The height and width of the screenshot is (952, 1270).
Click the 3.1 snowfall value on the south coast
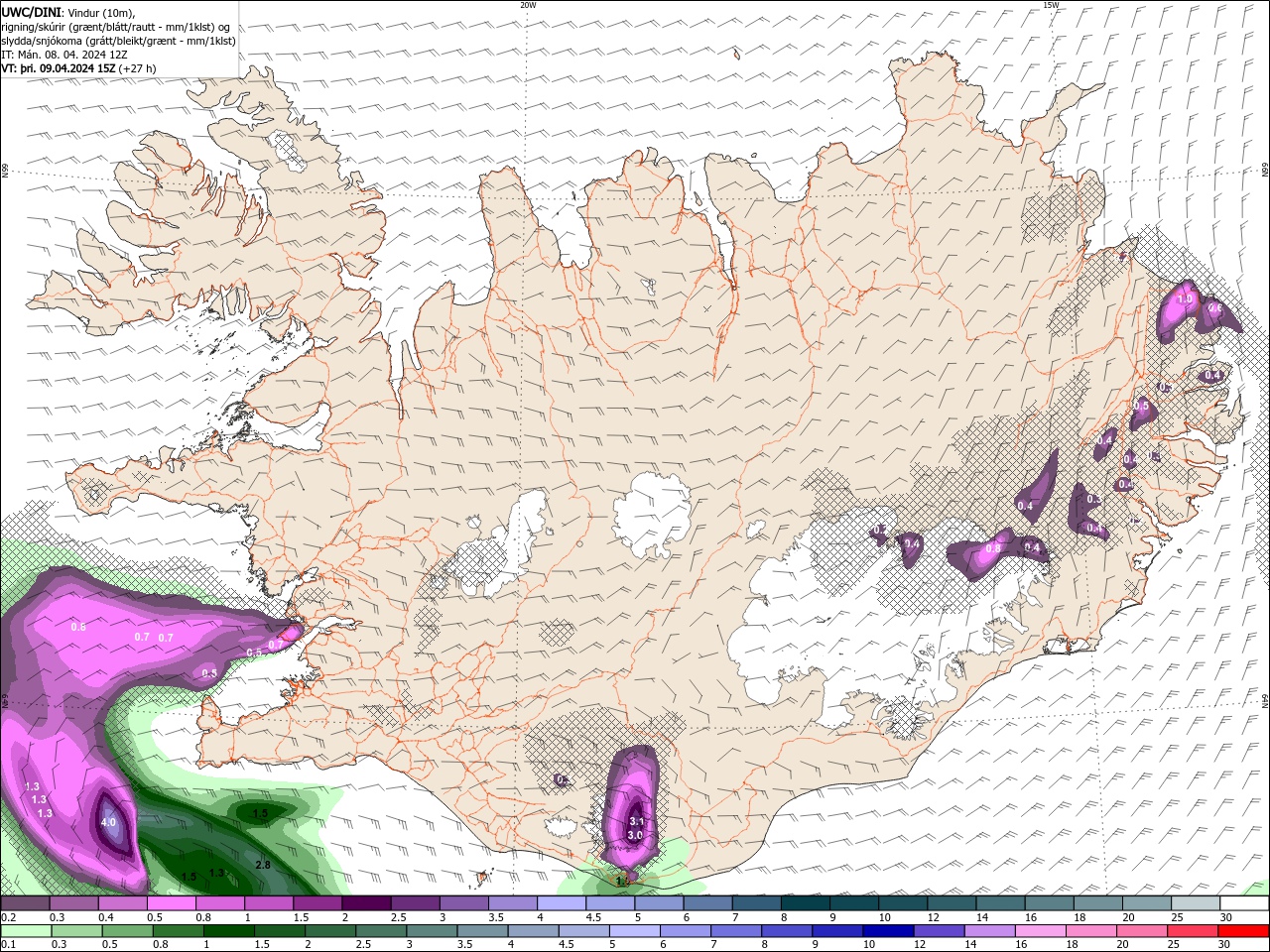(637, 822)
